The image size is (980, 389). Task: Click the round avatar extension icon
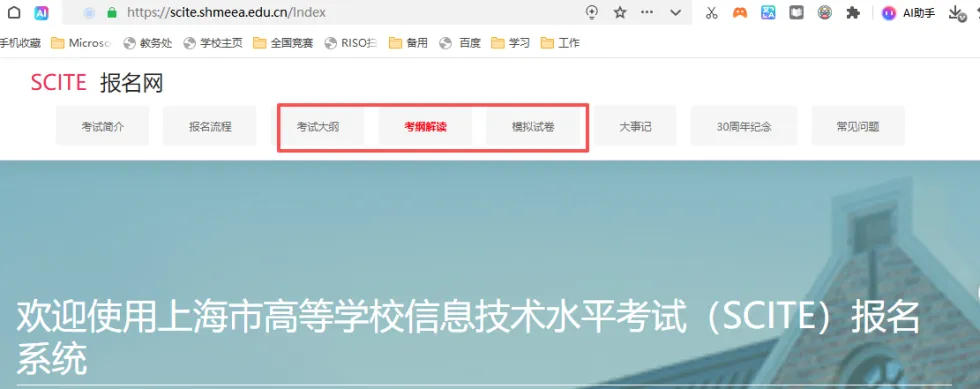825,13
